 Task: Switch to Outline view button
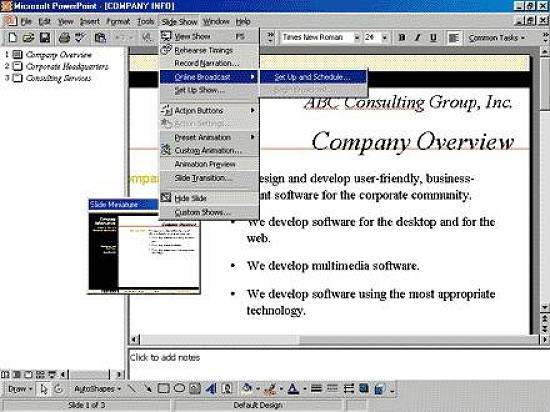tap(16, 374)
